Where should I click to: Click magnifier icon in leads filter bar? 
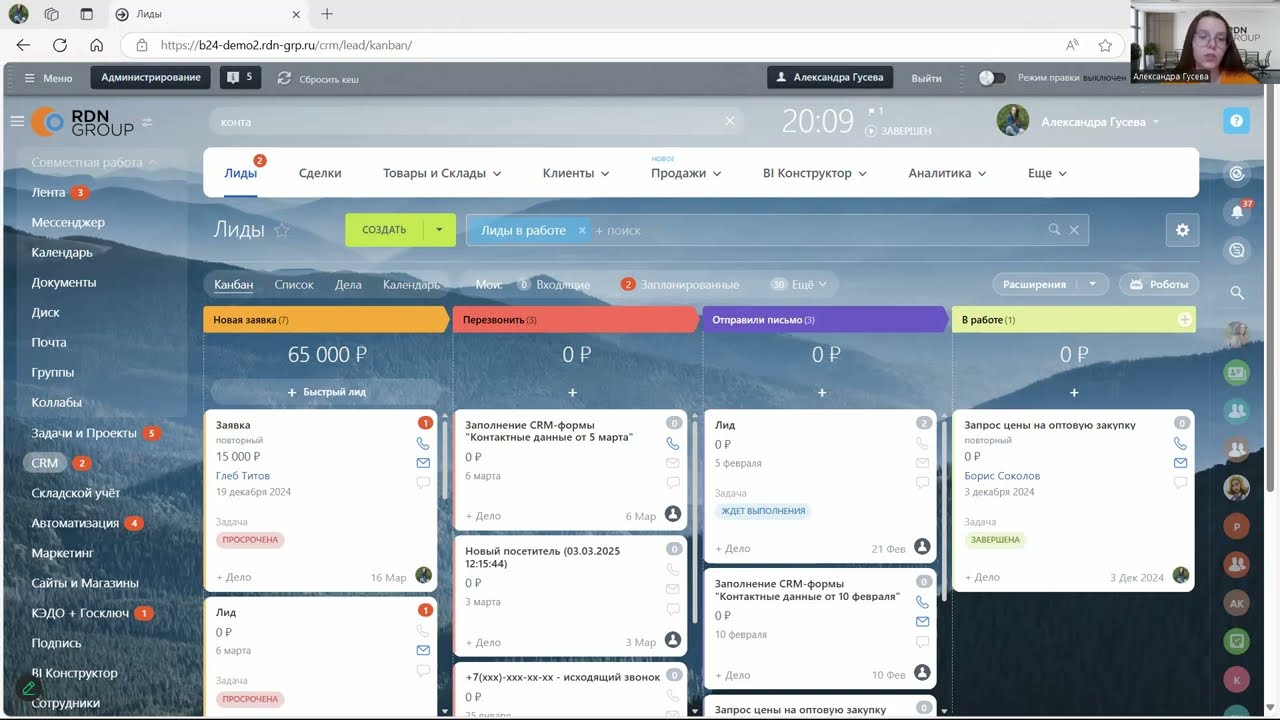pyautogui.click(x=1054, y=230)
